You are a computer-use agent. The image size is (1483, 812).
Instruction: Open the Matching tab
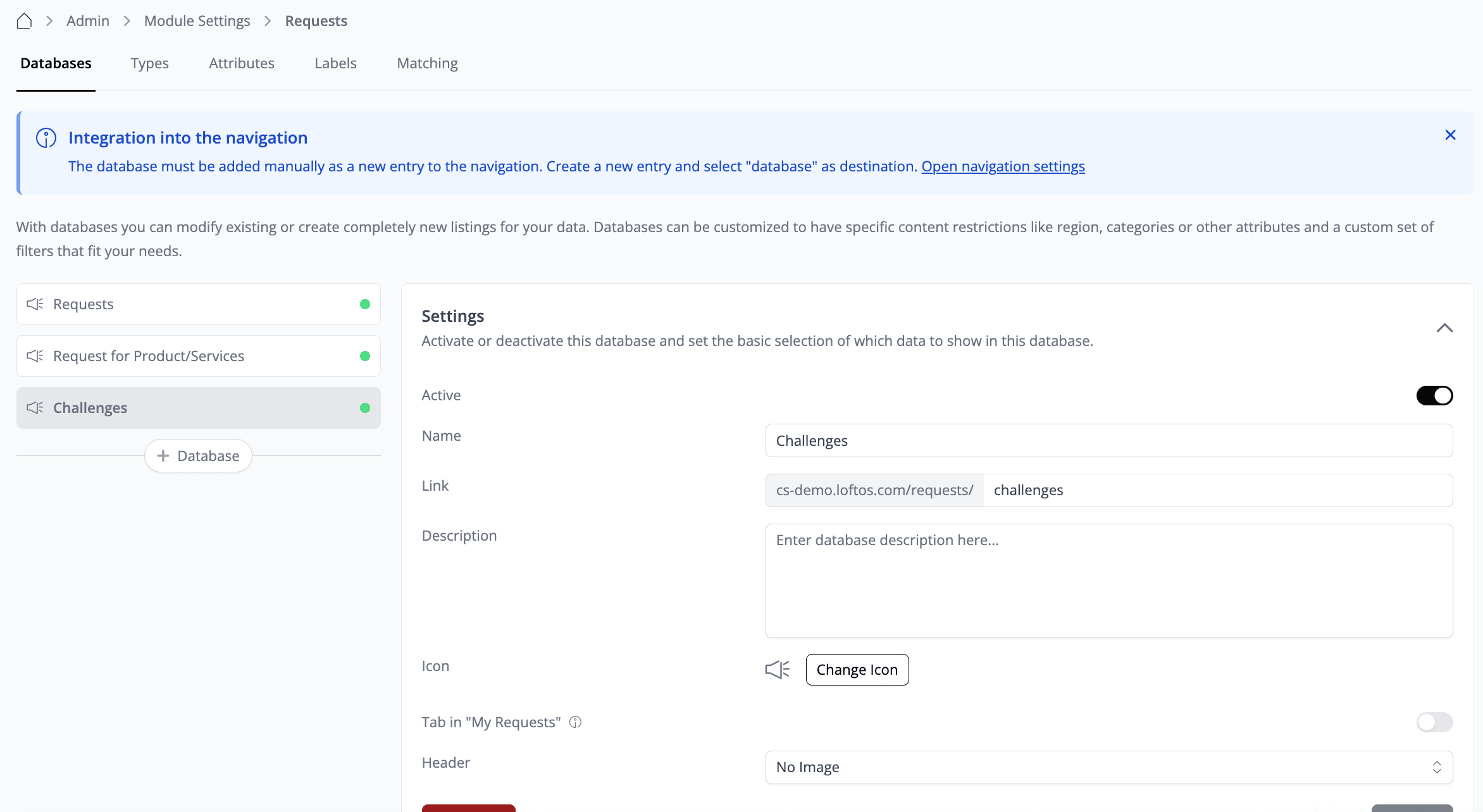tap(427, 63)
